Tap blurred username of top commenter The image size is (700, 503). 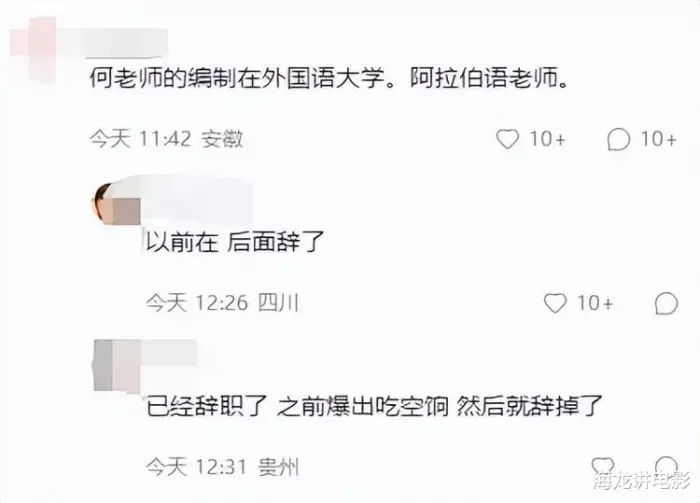pyautogui.click(x=126, y=43)
